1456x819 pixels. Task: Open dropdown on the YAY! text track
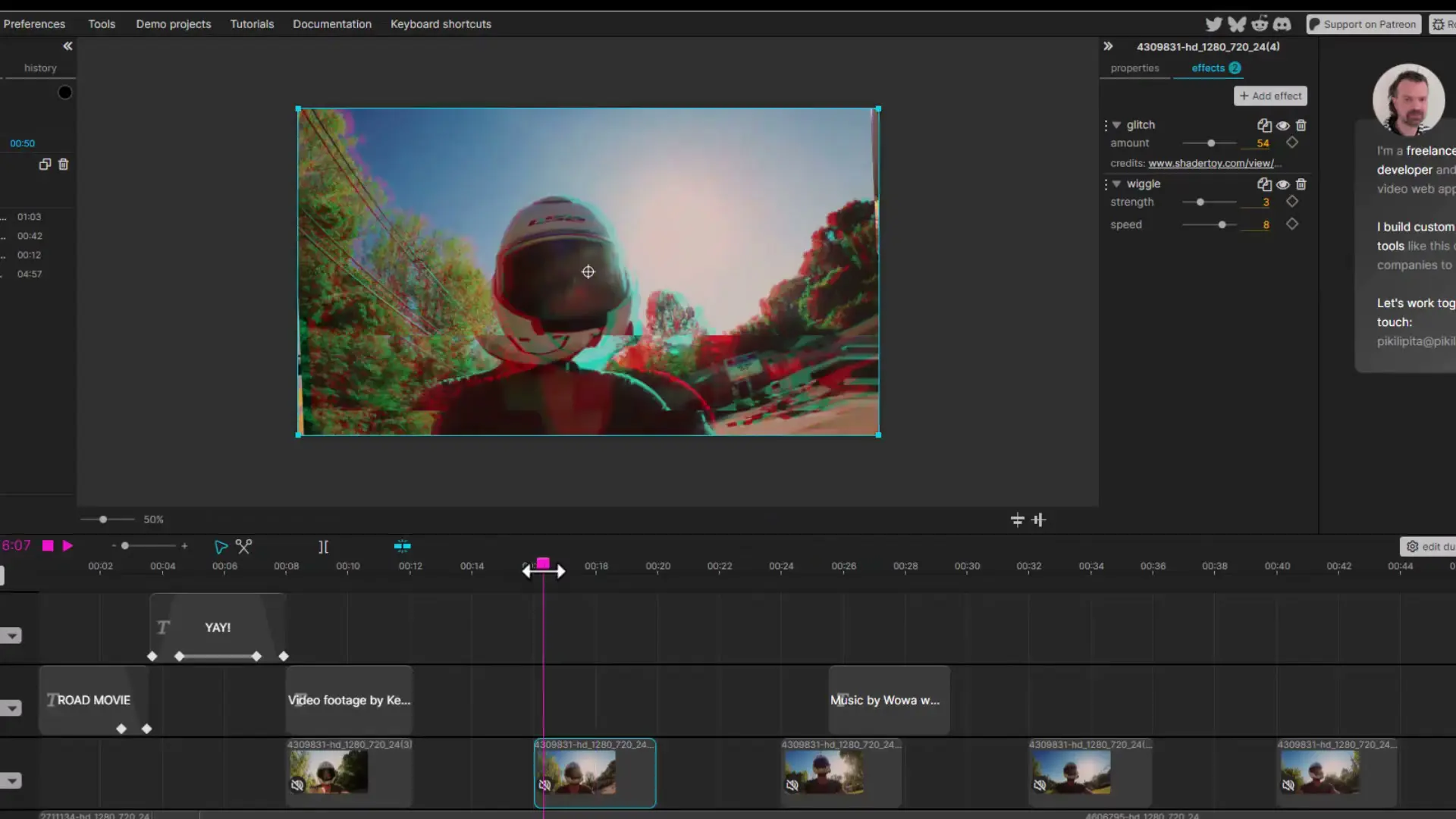click(11, 635)
